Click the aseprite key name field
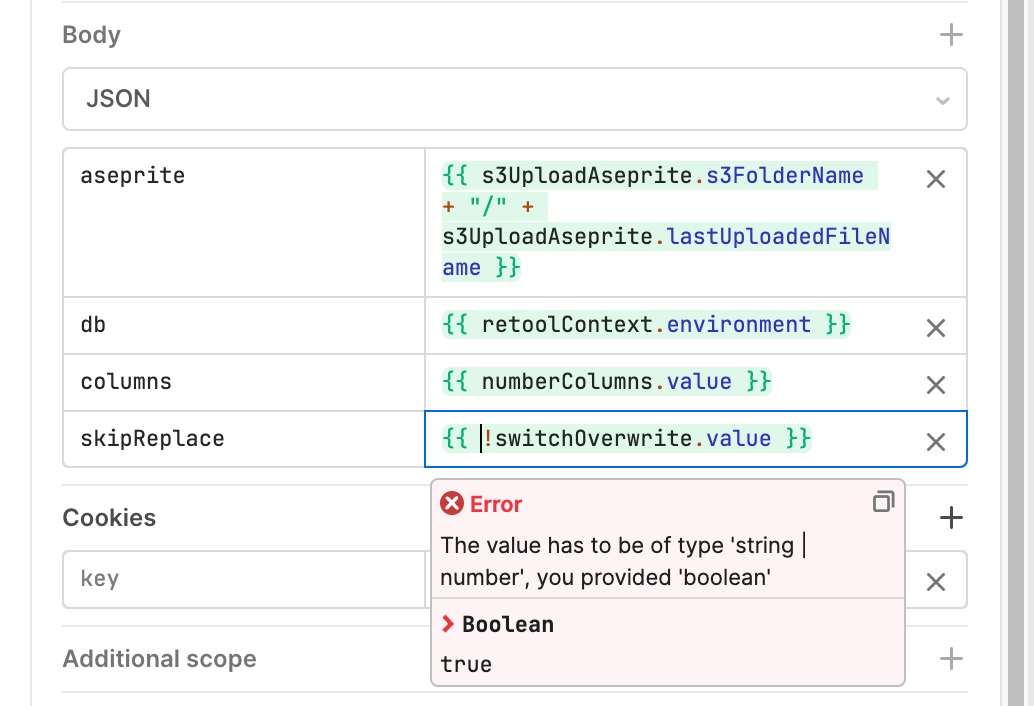This screenshot has width=1034, height=706. (243, 176)
